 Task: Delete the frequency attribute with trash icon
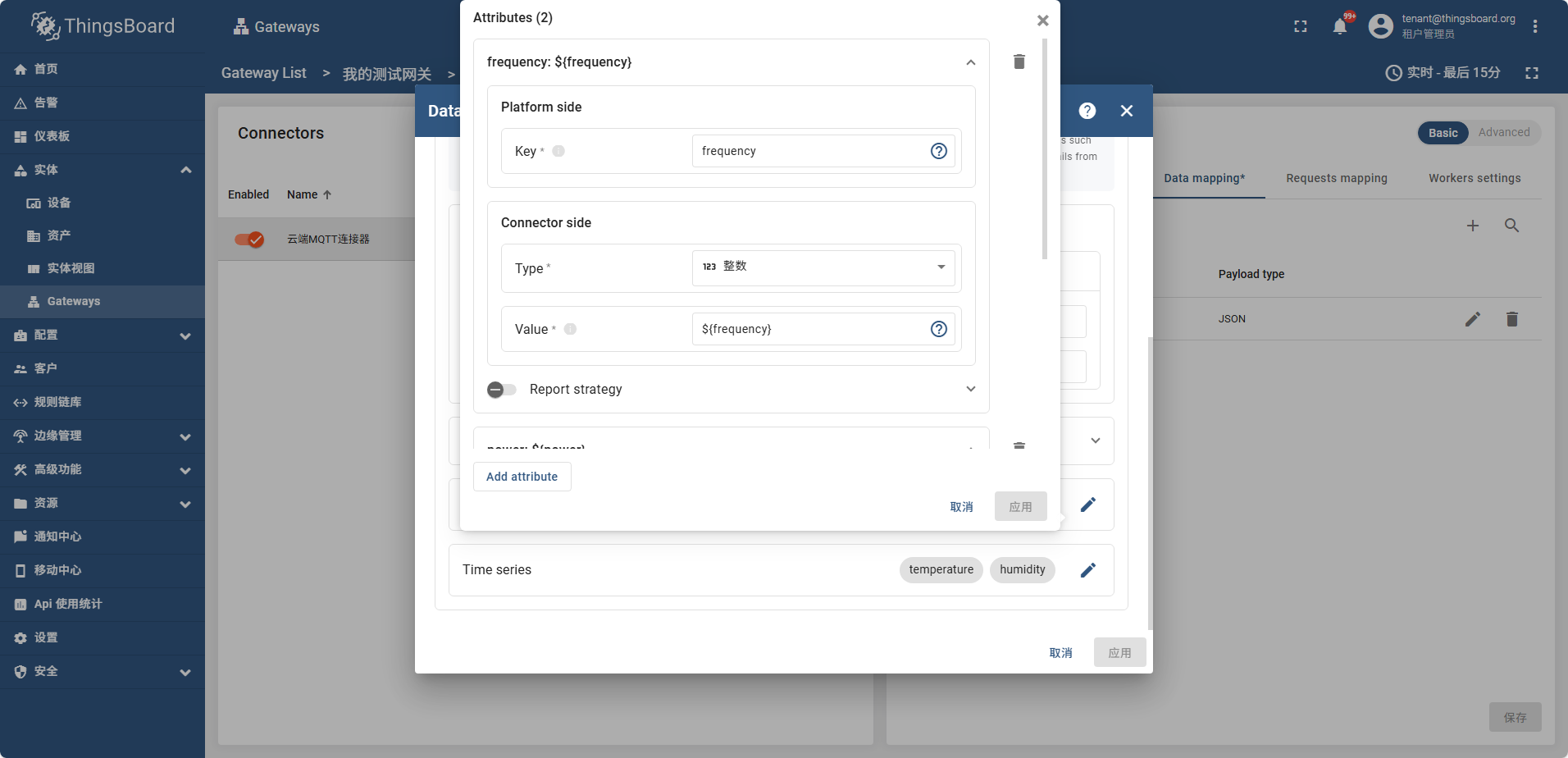(x=1019, y=62)
